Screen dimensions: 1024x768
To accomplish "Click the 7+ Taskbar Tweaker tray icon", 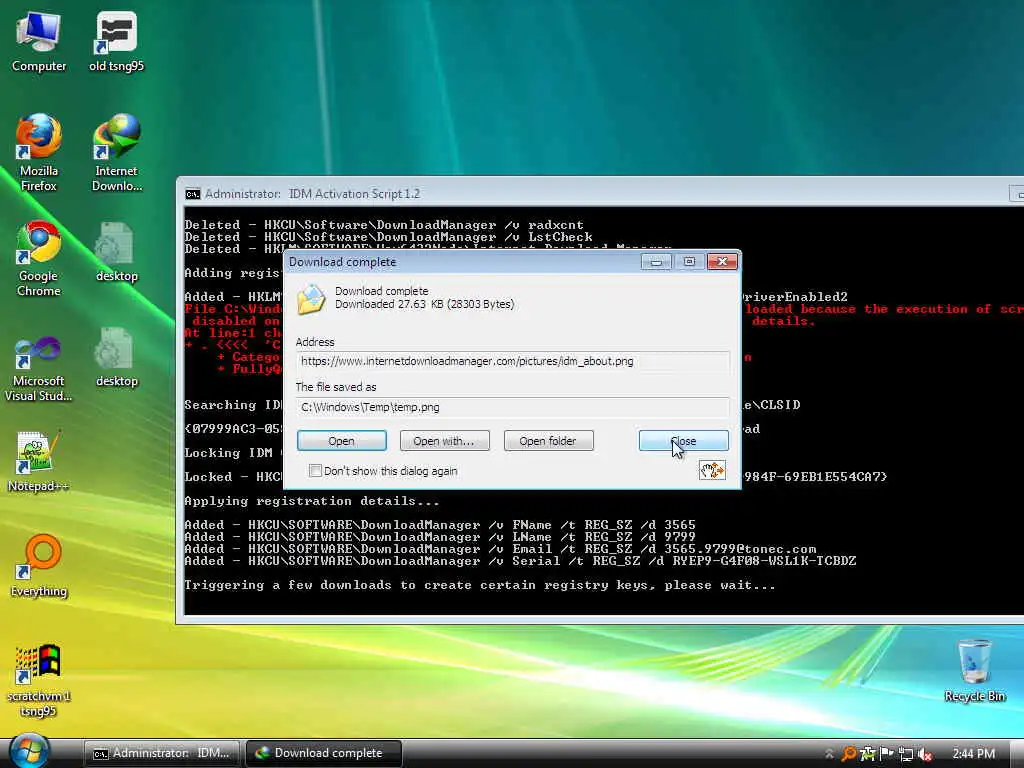I will tap(867, 754).
